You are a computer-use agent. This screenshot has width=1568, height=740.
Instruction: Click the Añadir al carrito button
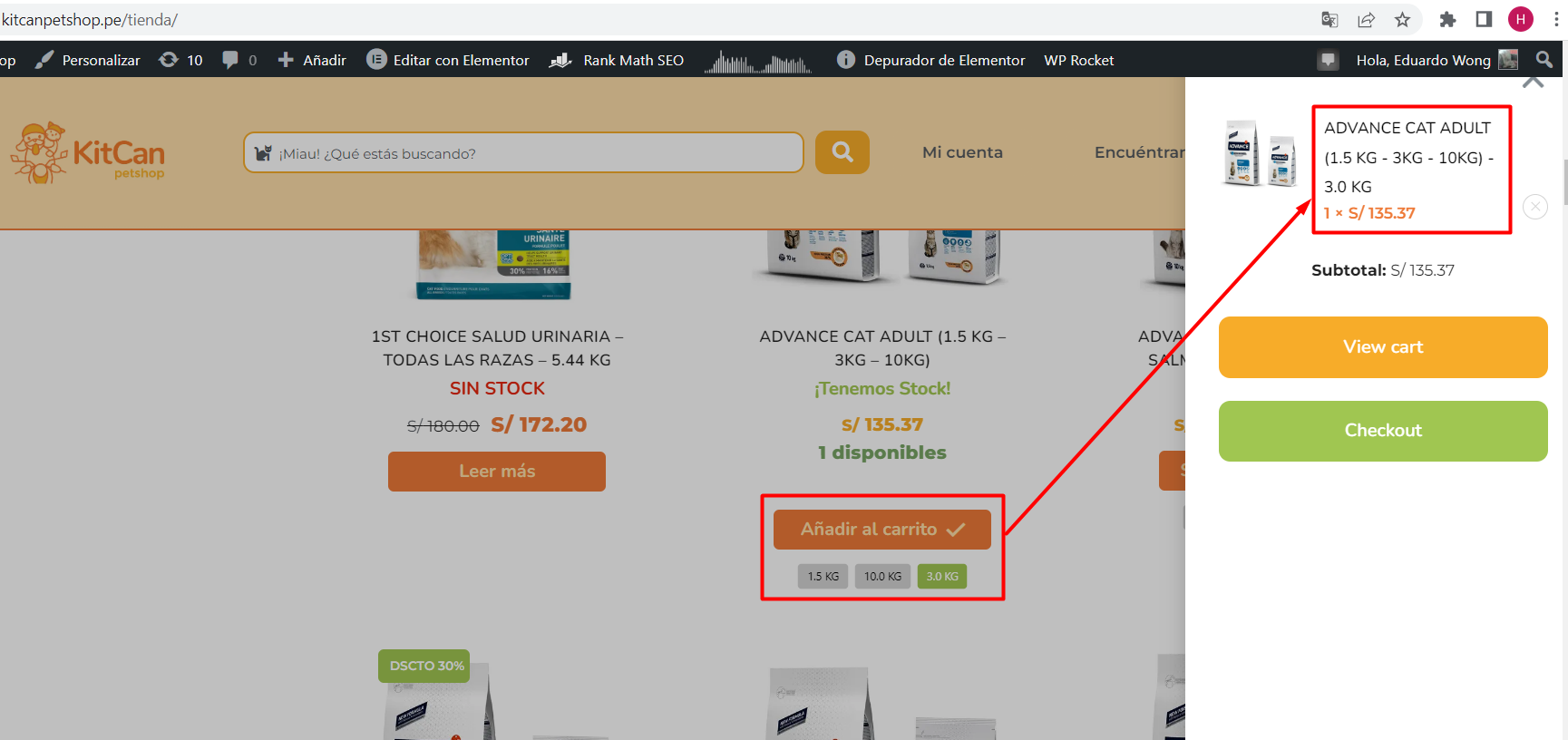pyautogui.click(x=882, y=530)
